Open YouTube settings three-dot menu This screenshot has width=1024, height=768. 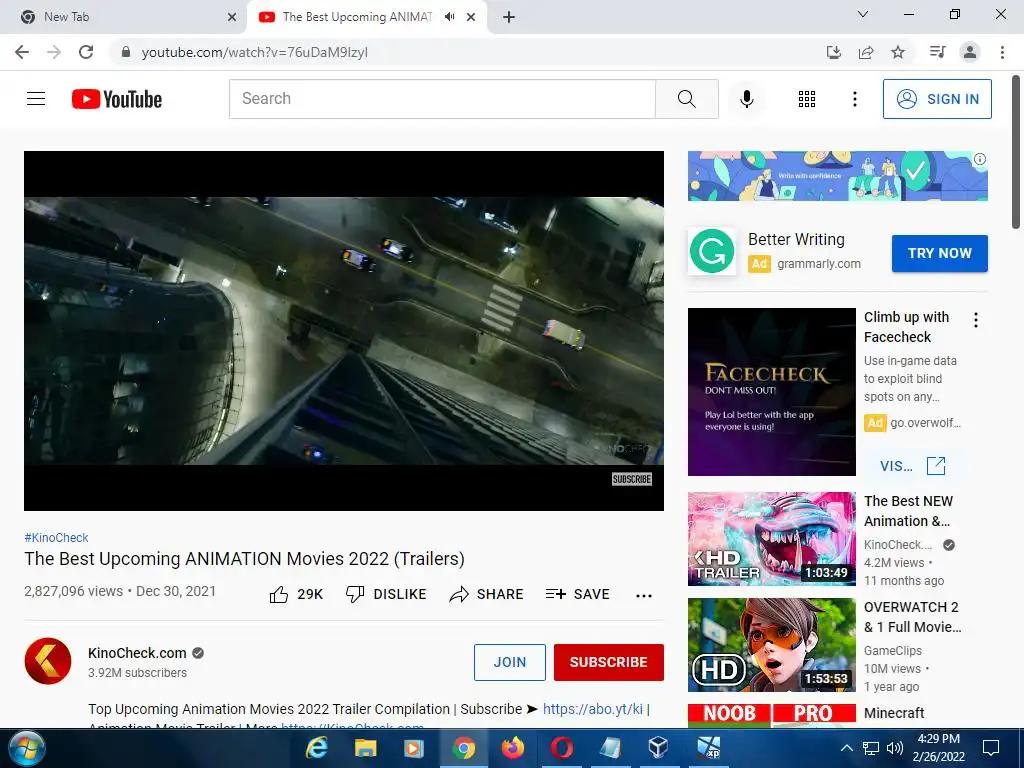click(854, 99)
